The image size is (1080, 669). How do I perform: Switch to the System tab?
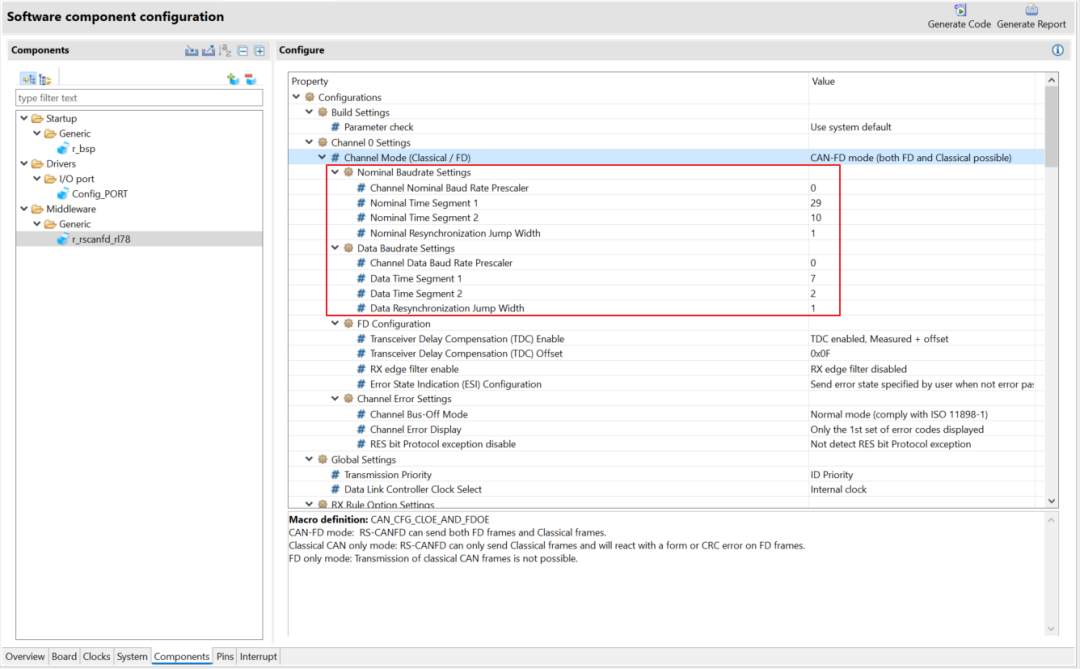pyautogui.click(x=132, y=657)
